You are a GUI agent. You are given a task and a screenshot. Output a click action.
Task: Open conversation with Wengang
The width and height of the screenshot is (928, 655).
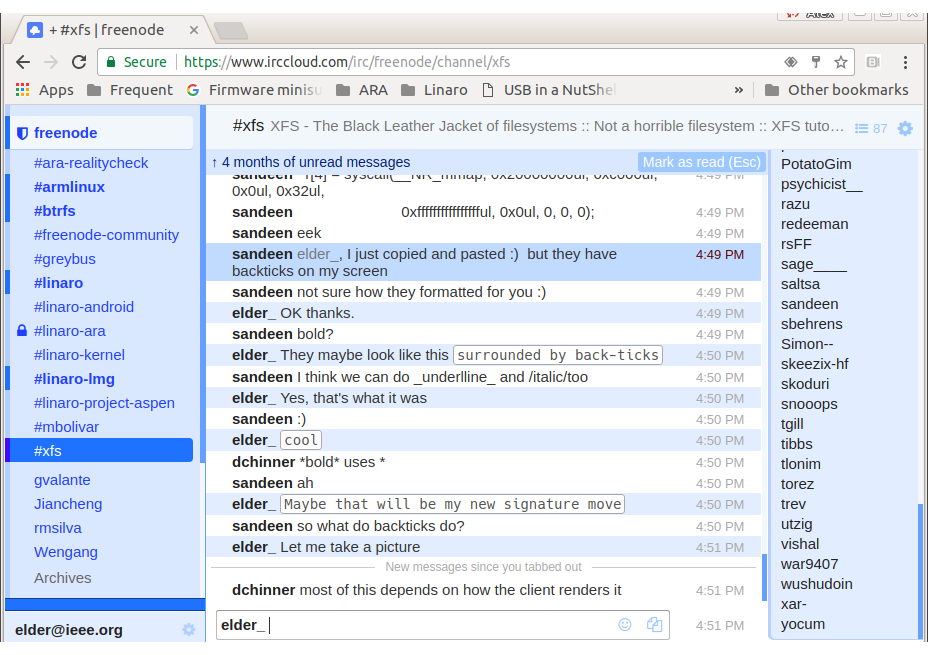(66, 552)
